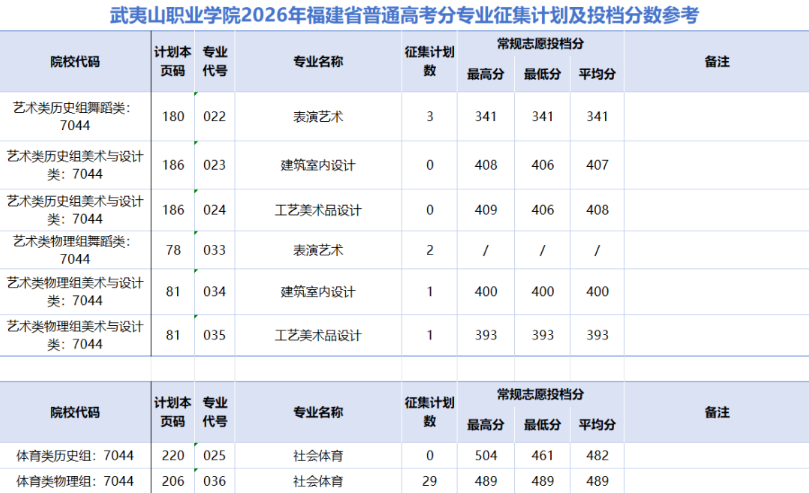Image resolution: width=809 pixels, height=493 pixels.
Task: Select cell 艺术类物理组舞蹈类: 7044
Action: [x=75, y=250]
